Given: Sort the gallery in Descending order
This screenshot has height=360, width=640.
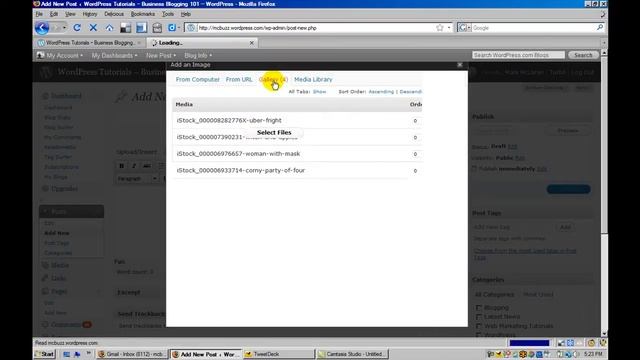Looking at the screenshot, I should click(411, 92).
